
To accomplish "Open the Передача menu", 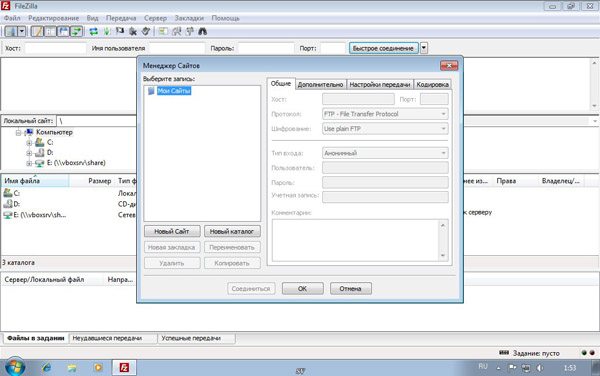I will tap(121, 18).
